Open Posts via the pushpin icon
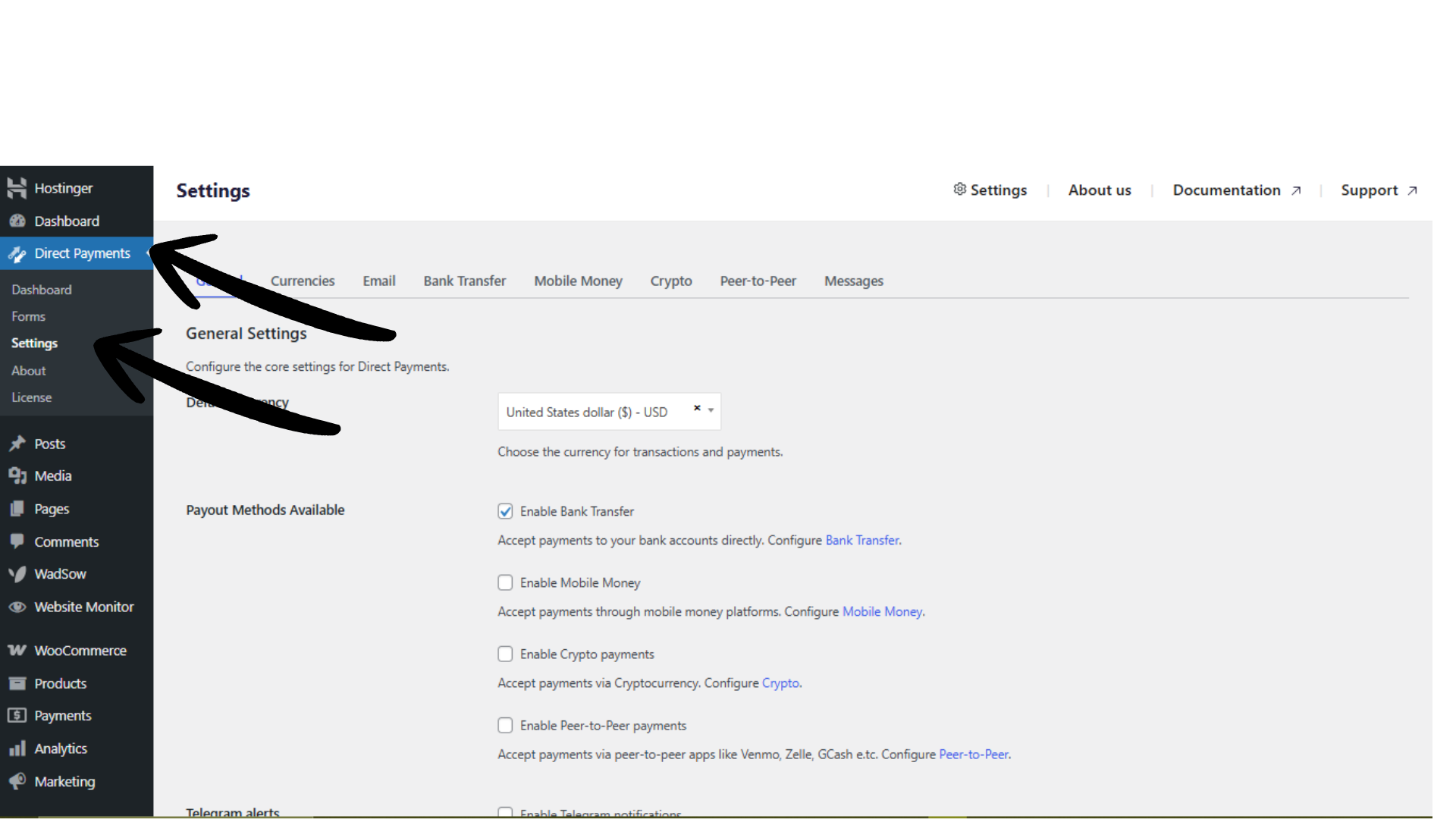Image resolution: width=1456 pixels, height=819 pixels. pyautogui.click(x=17, y=443)
